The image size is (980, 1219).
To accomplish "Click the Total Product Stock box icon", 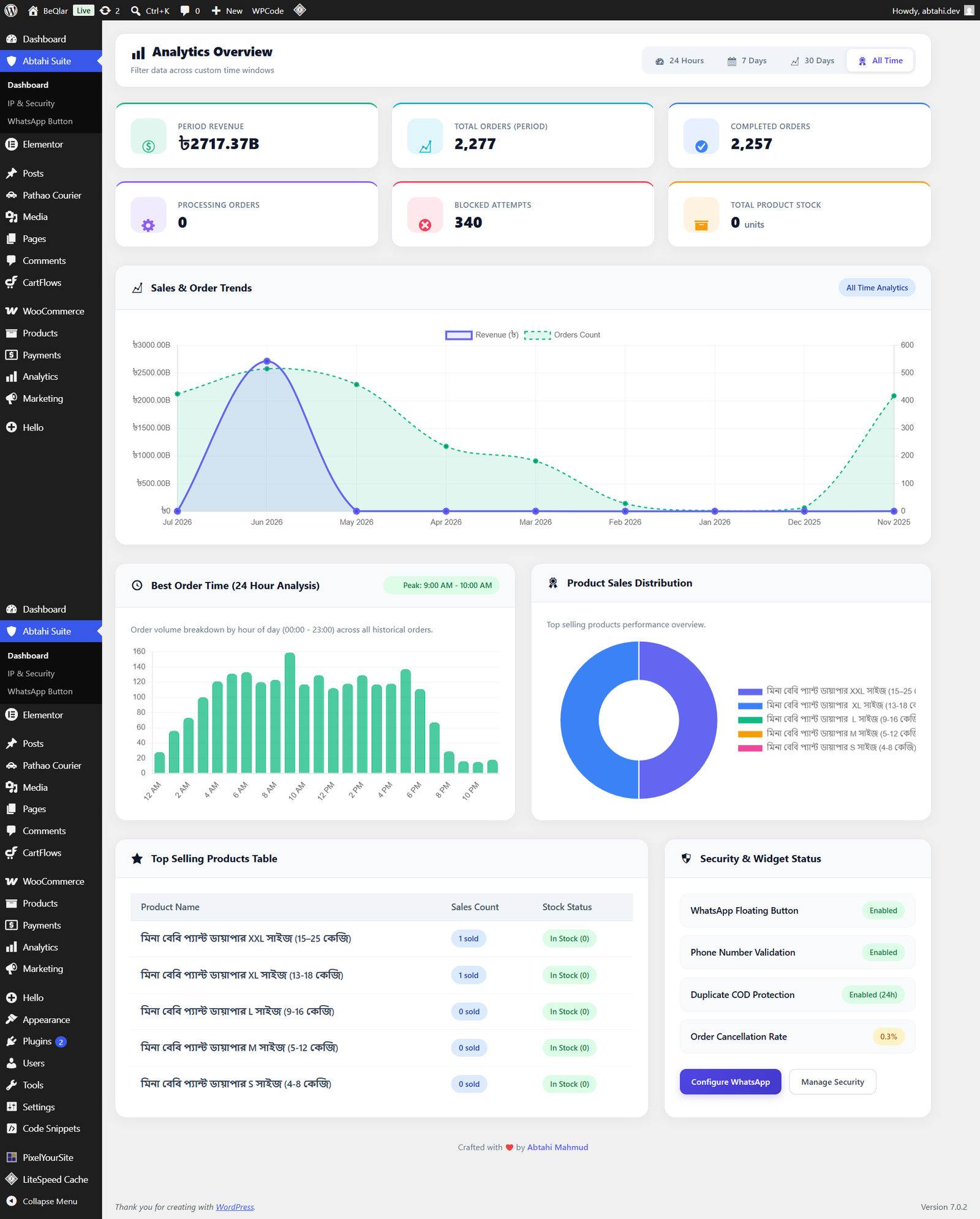I will point(702,225).
